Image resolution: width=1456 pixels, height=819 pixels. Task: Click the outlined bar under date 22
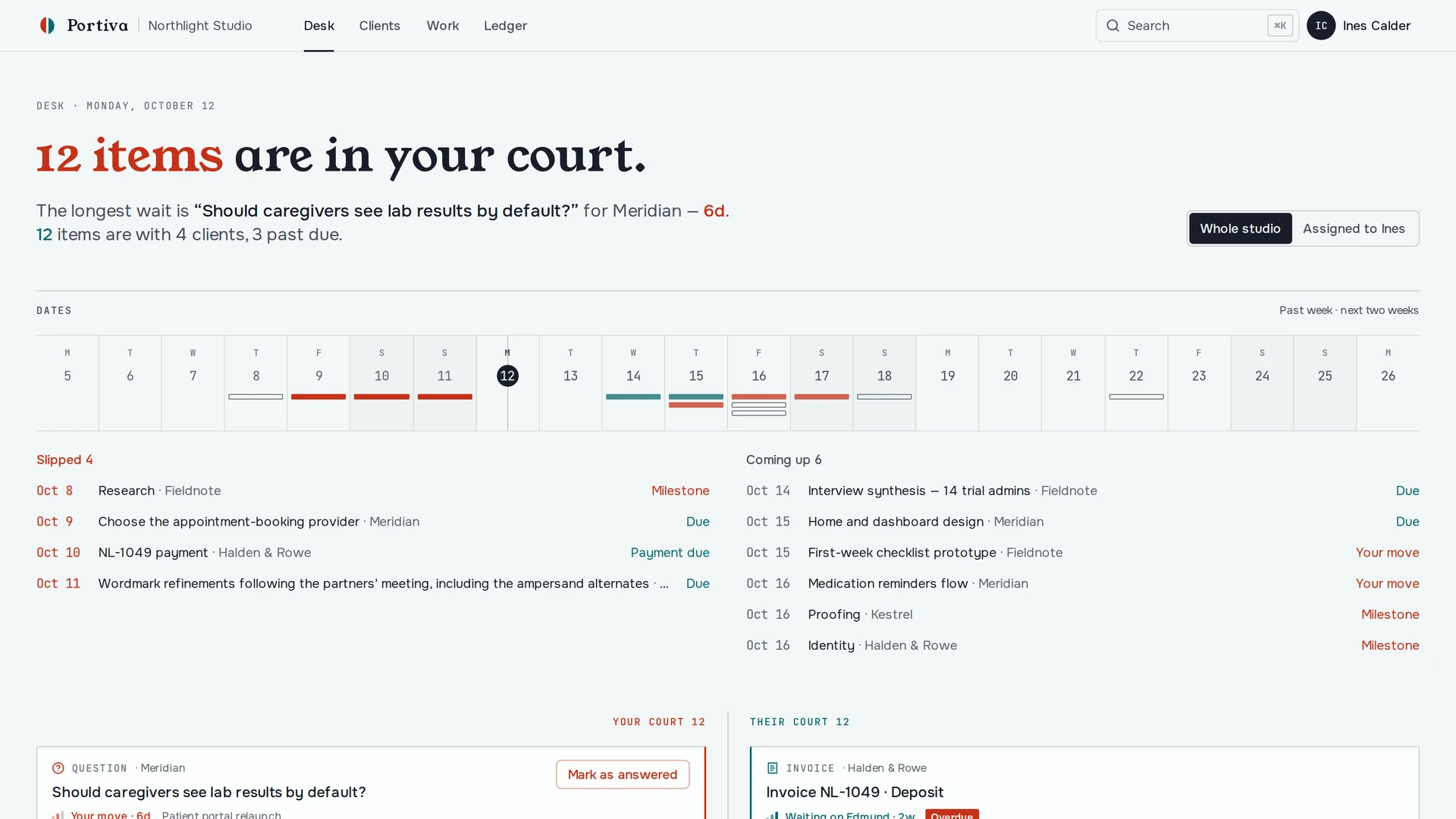click(1136, 397)
